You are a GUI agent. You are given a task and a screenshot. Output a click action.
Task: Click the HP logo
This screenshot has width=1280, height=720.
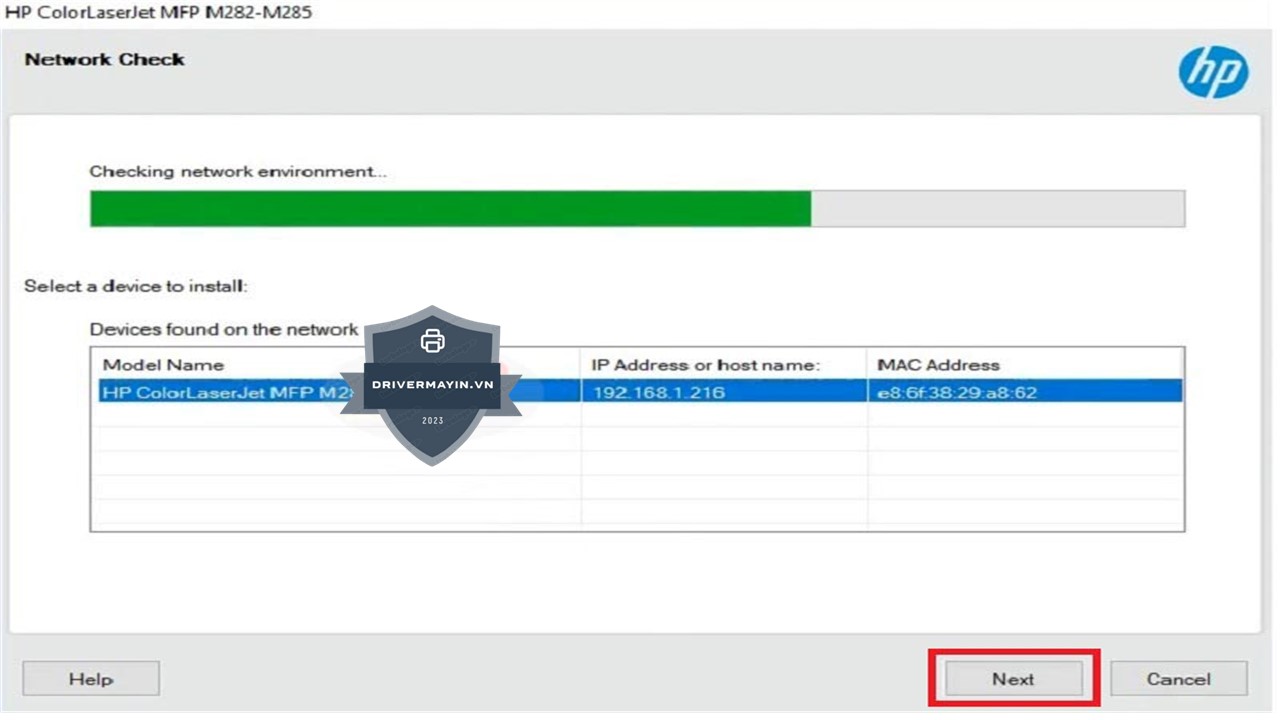pyautogui.click(x=1213, y=72)
